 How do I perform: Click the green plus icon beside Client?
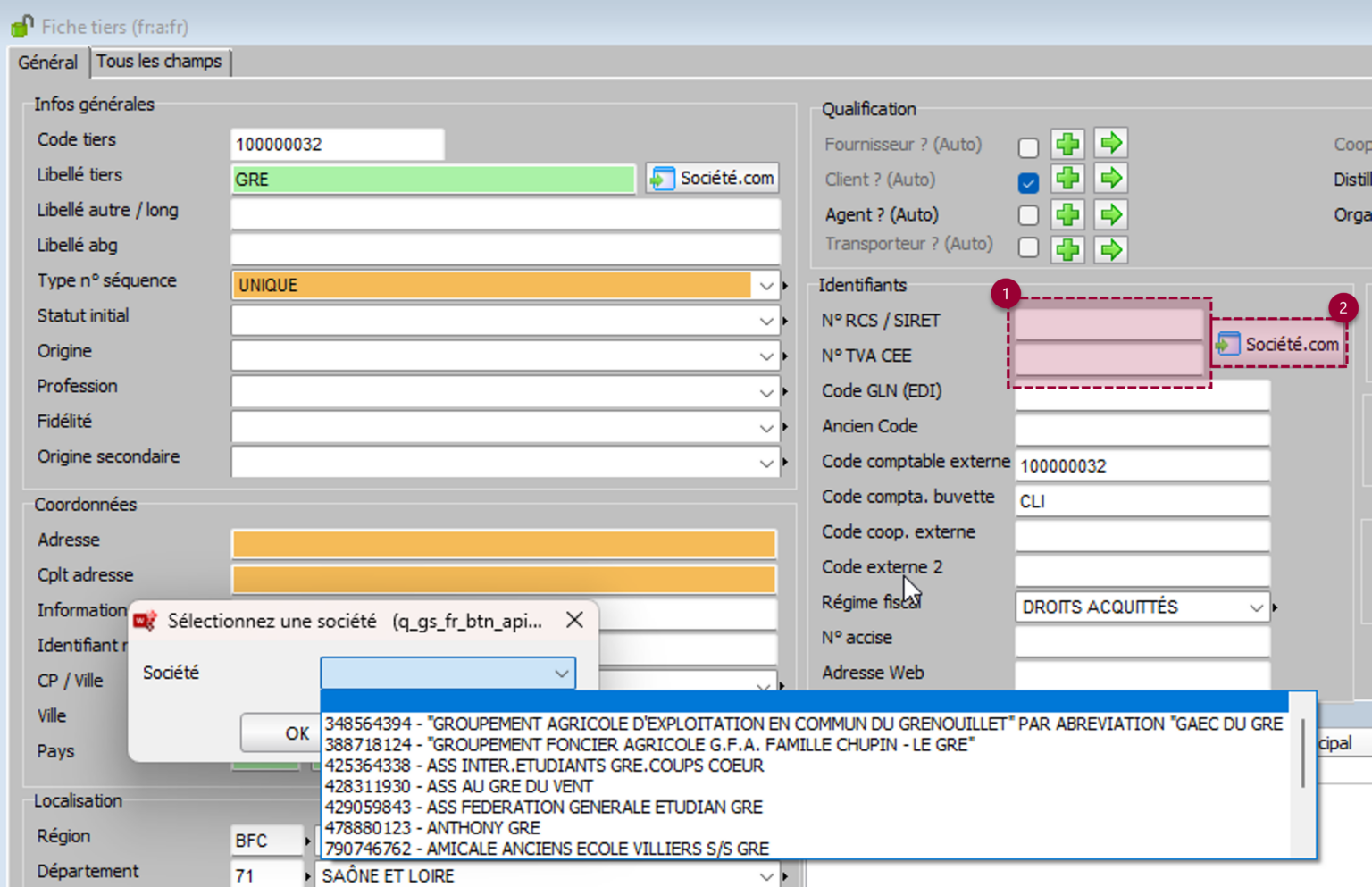click(x=1067, y=179)
